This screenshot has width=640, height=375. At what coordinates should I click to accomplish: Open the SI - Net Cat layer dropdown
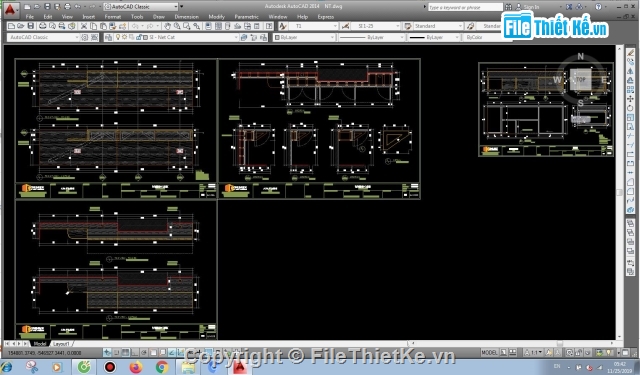(x=171, y=37)
